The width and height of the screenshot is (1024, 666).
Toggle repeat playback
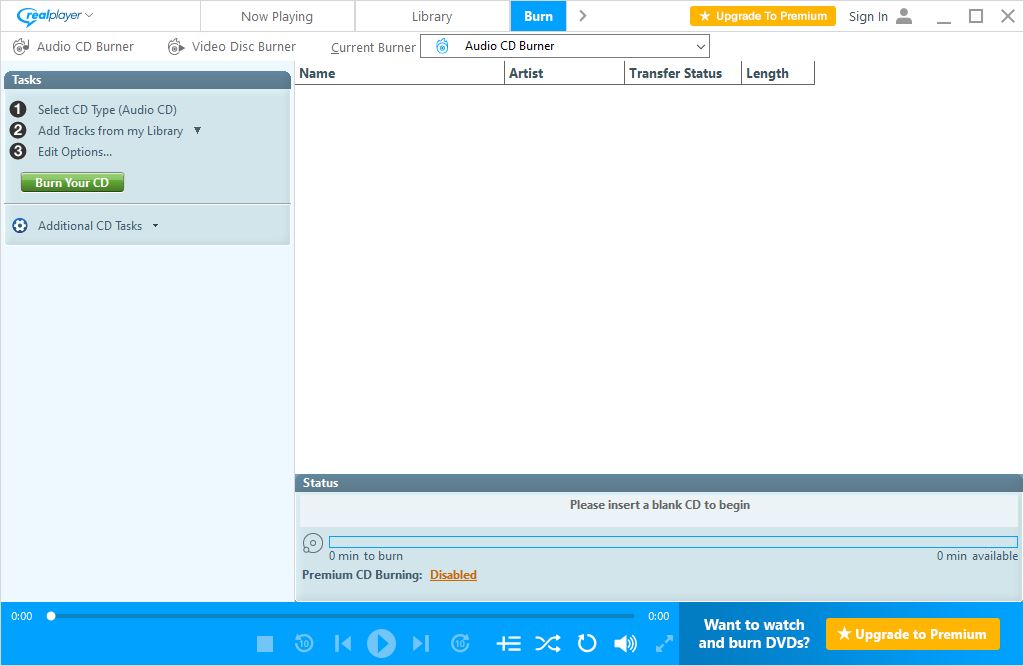tap(586, 643)
